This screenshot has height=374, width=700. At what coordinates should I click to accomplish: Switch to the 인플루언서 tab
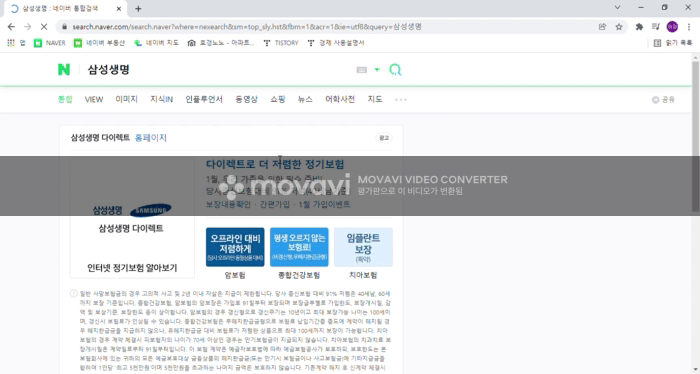[x=204, y=99]
